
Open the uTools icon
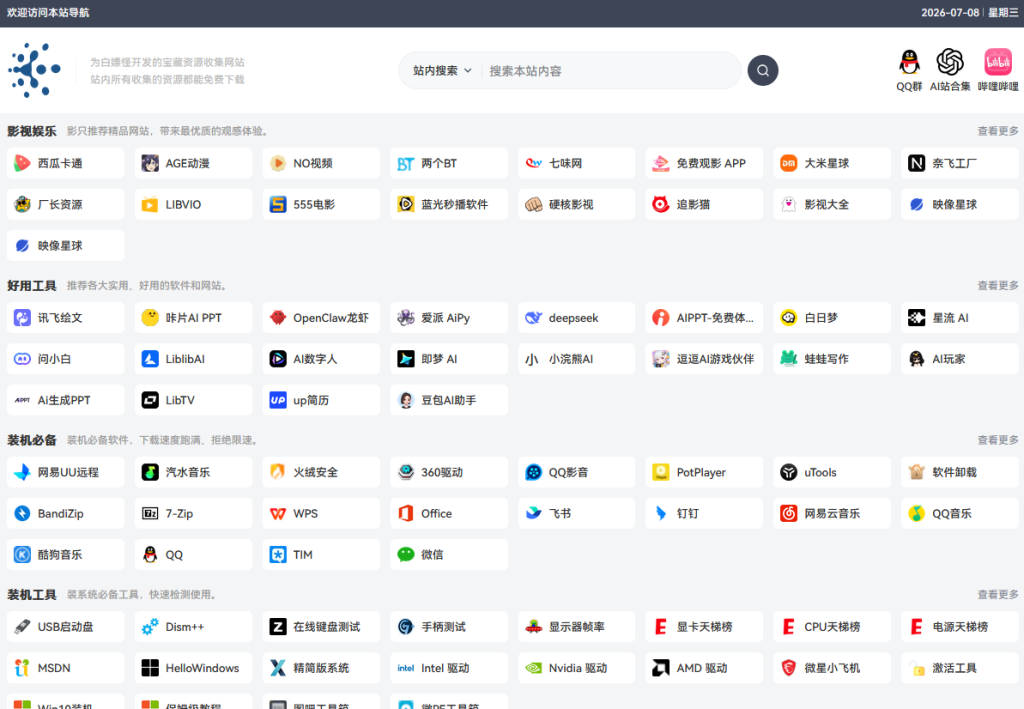(789, 473)
